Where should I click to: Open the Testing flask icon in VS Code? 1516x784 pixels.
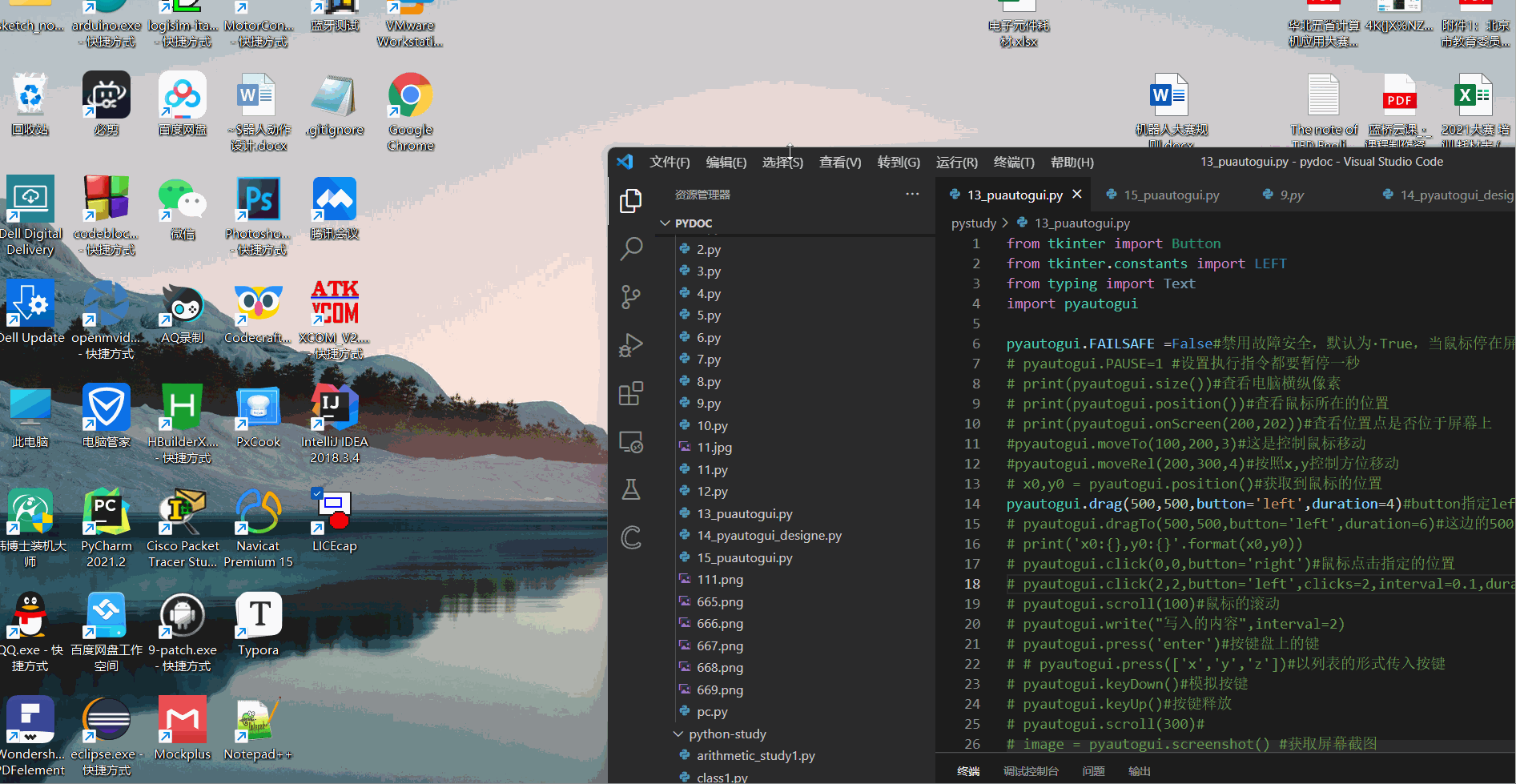point(631,489)
